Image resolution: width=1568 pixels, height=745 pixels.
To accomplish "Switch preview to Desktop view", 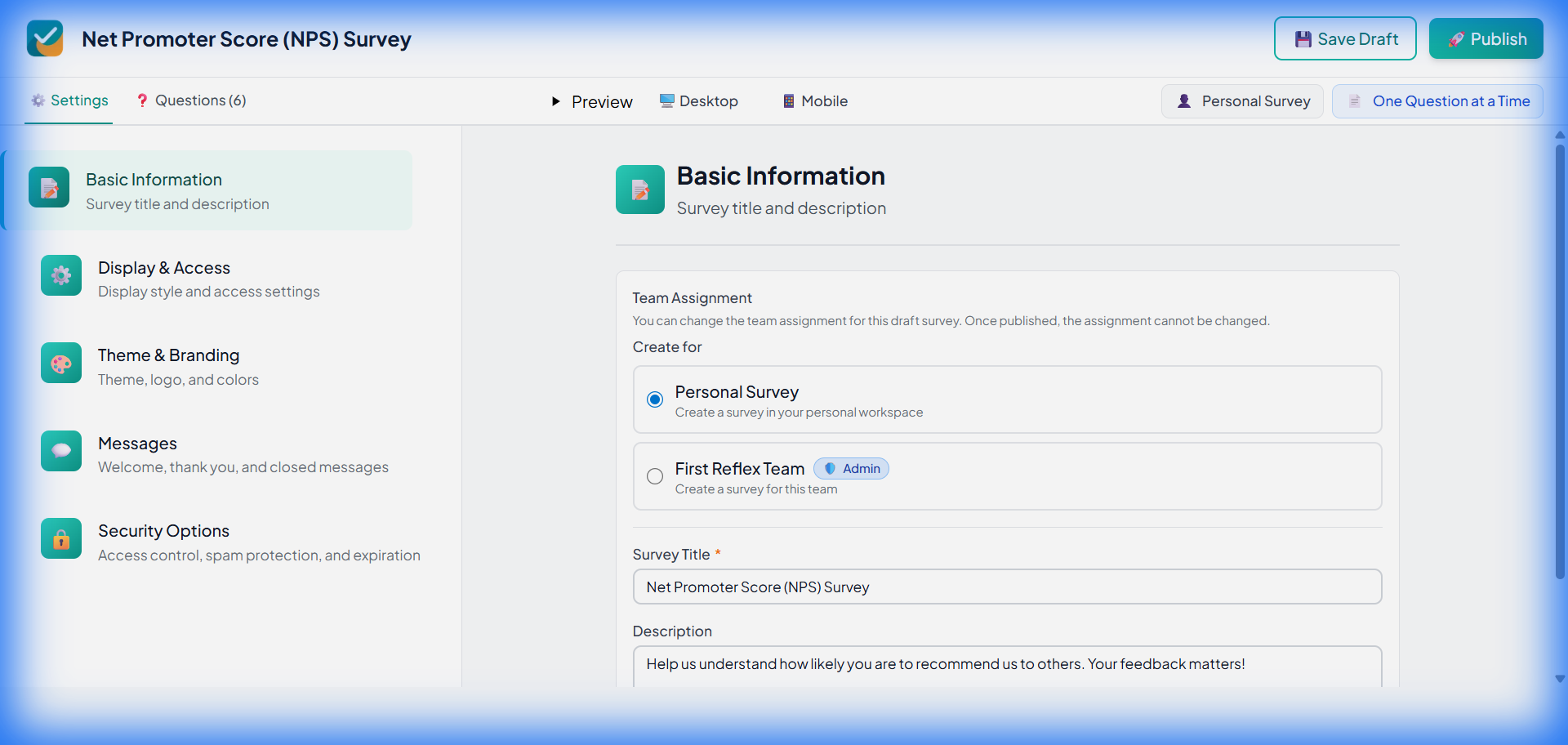I will point(698,101).
